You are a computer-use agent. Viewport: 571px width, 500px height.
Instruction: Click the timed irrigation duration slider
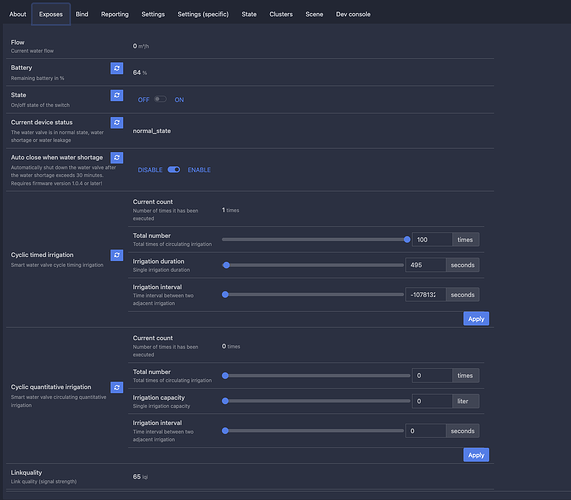pos(313,265)
